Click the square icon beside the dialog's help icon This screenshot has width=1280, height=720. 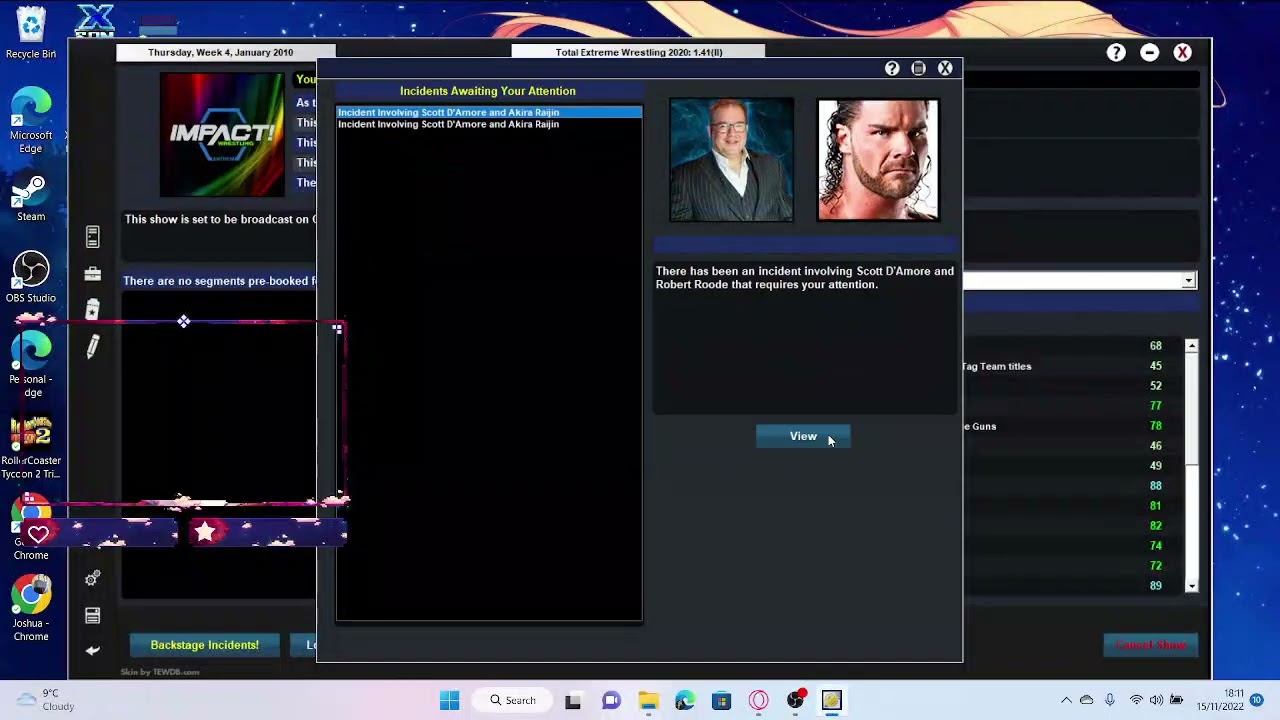click(918, 68)
